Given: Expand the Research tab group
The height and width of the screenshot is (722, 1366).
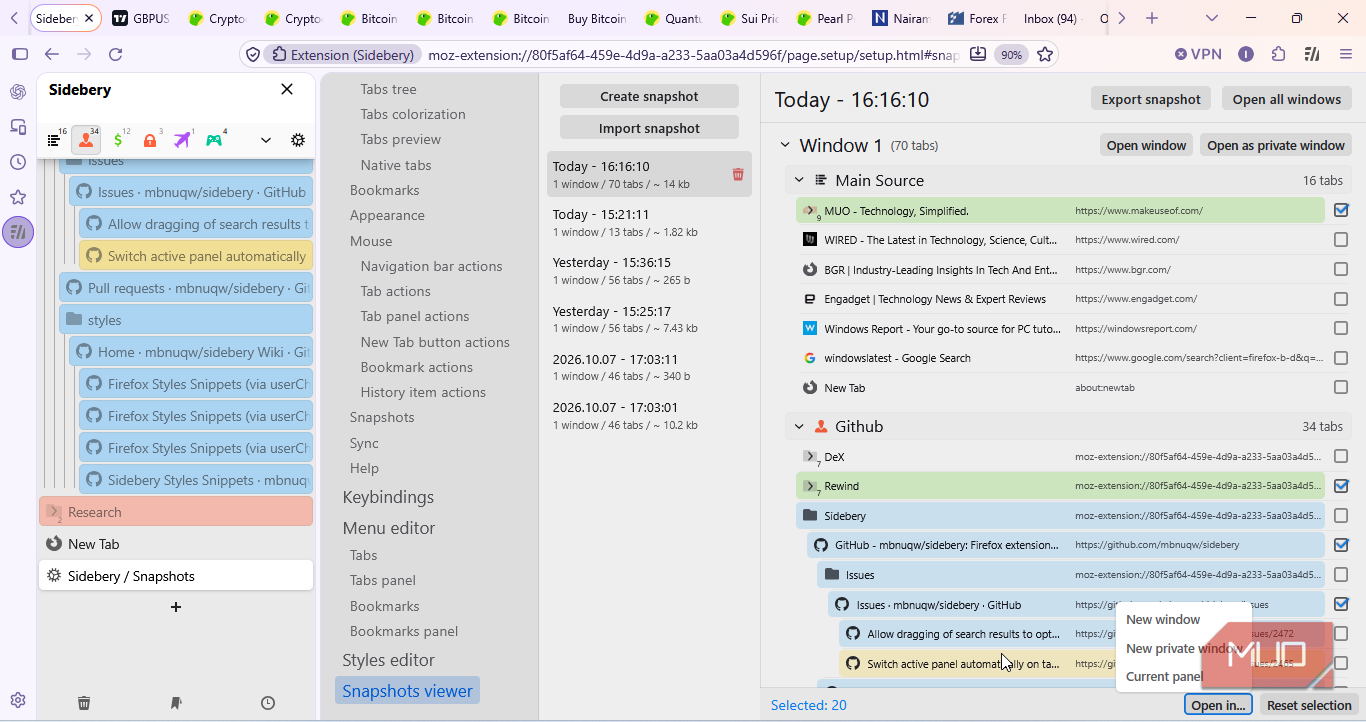Looking at the screenshot, I should click(54, 512).
